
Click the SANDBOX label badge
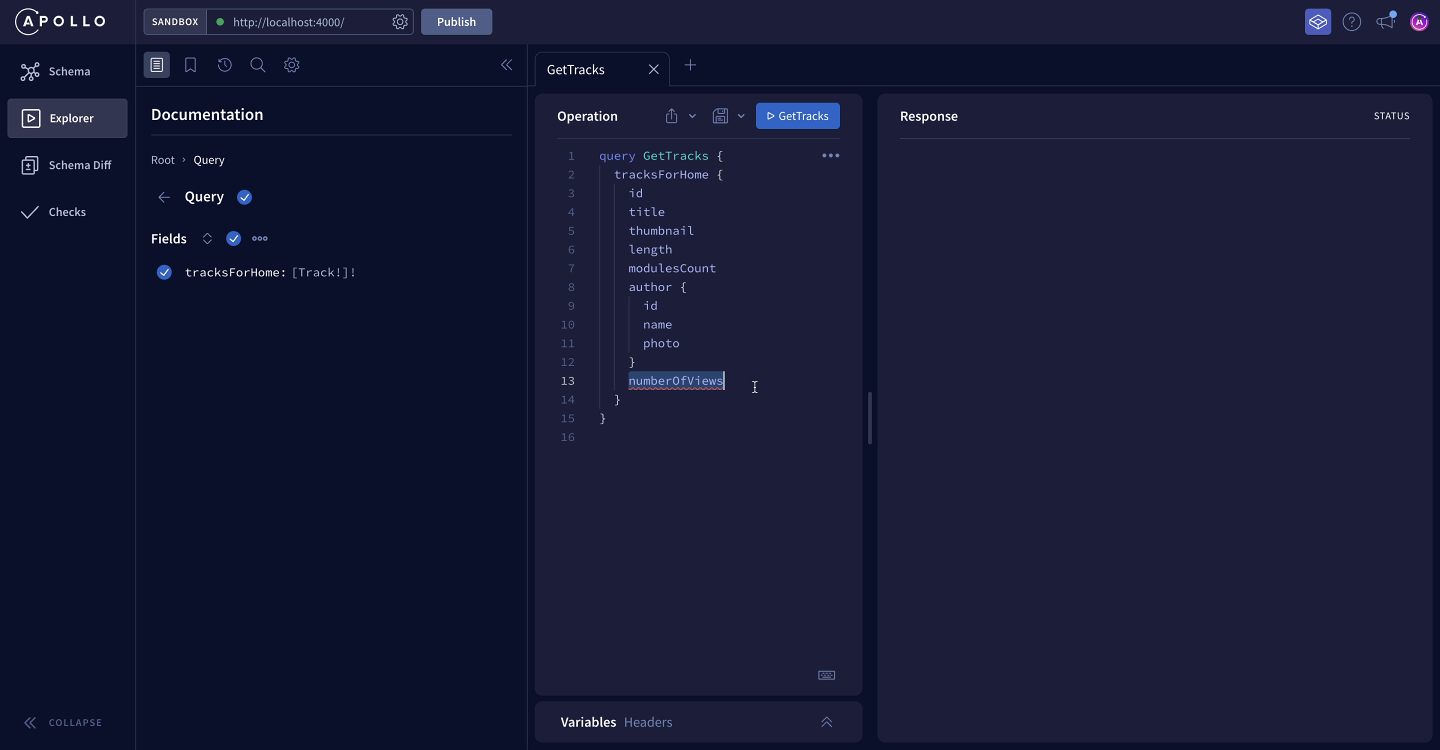click(x=175, y=22)
